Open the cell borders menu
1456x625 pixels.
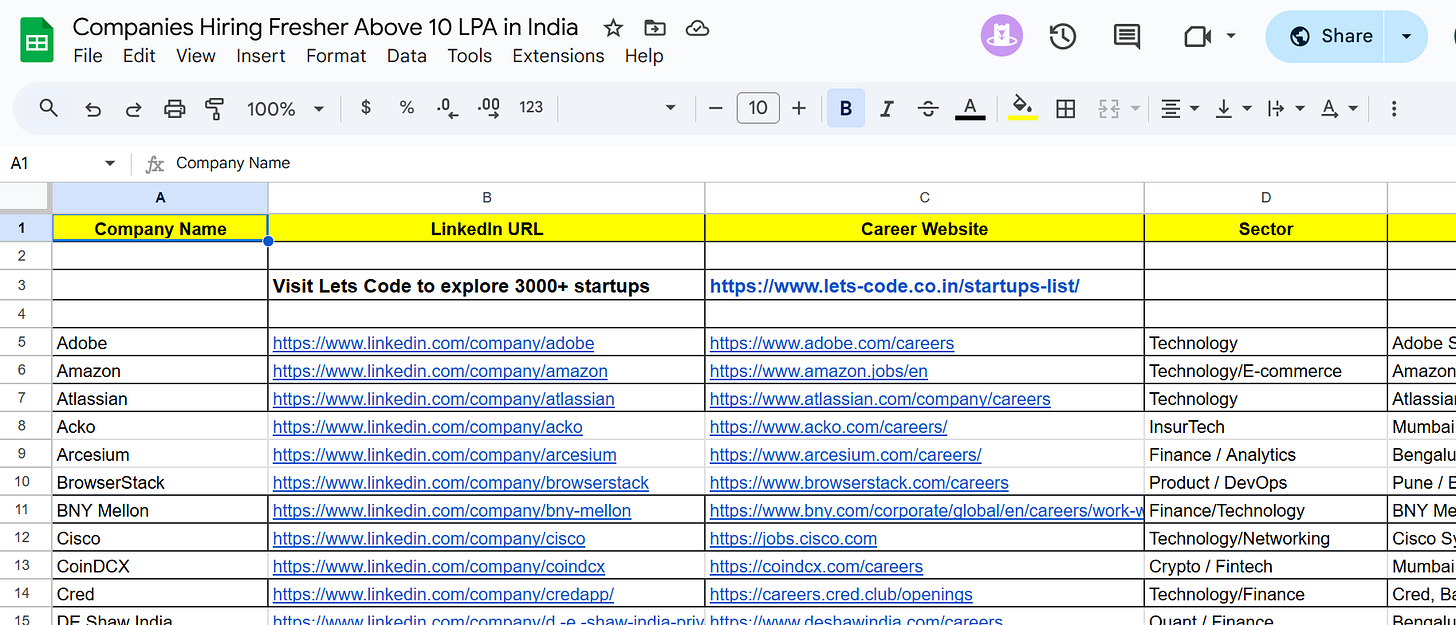[1066, 109]
